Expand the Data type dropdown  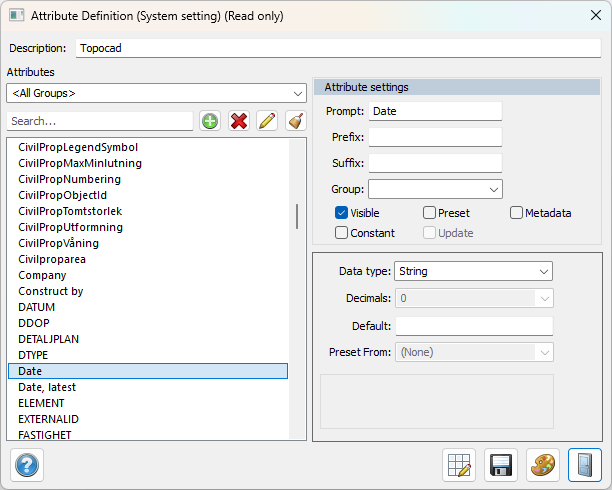pos(474,271)
